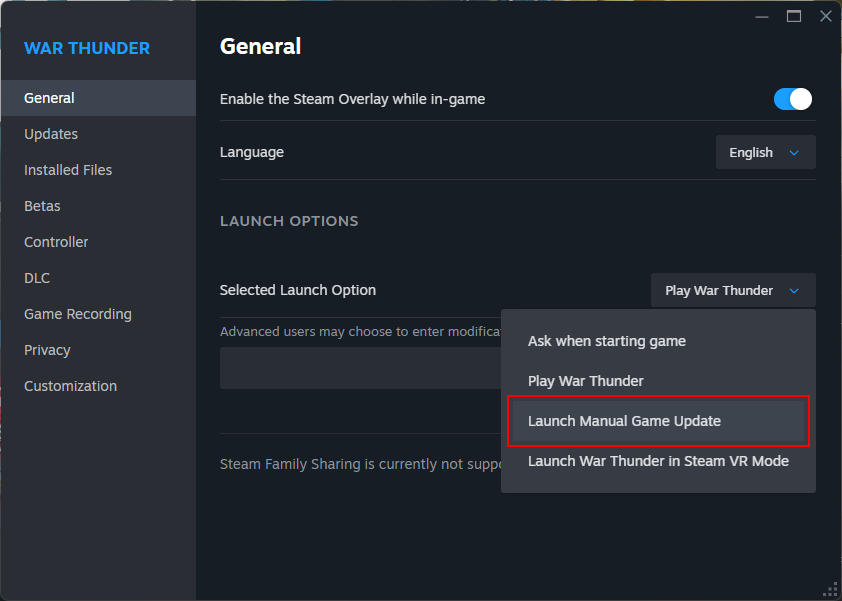Screen dimensions: 842x601
Task: Switch to the Betas tab
Action: coord(42,206)
